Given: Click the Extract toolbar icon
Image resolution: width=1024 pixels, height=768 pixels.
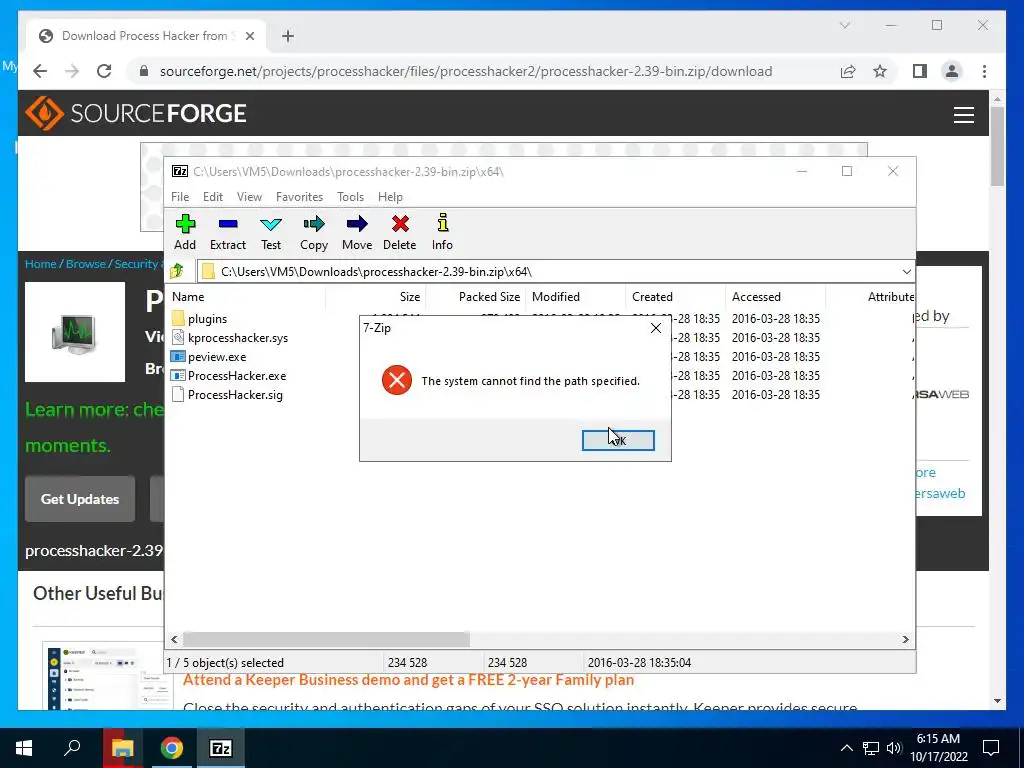Looking at the screenshot, I should [x=228, y=224].
